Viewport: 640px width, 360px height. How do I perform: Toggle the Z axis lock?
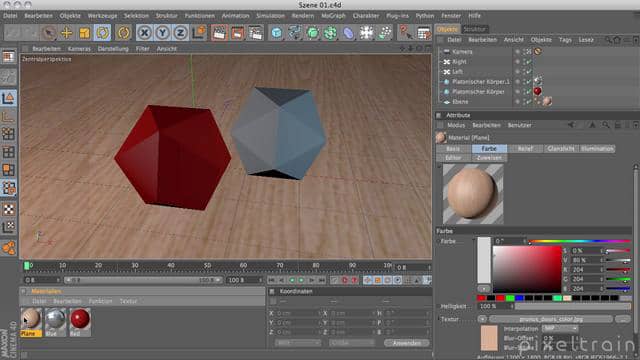(x=180, y=33)
